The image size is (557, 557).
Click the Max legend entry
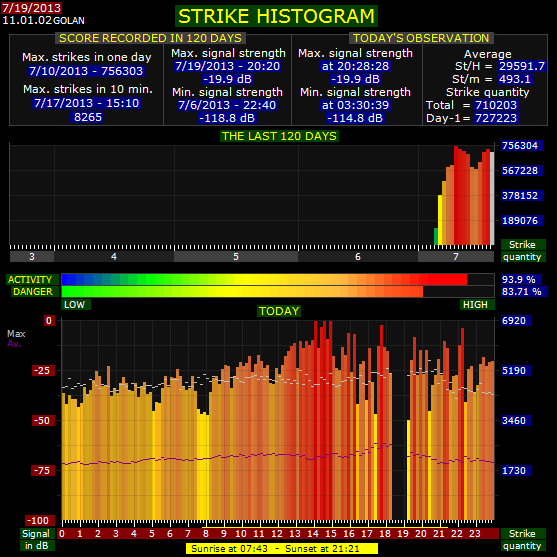pyautogui.click(x=16, y=334)
